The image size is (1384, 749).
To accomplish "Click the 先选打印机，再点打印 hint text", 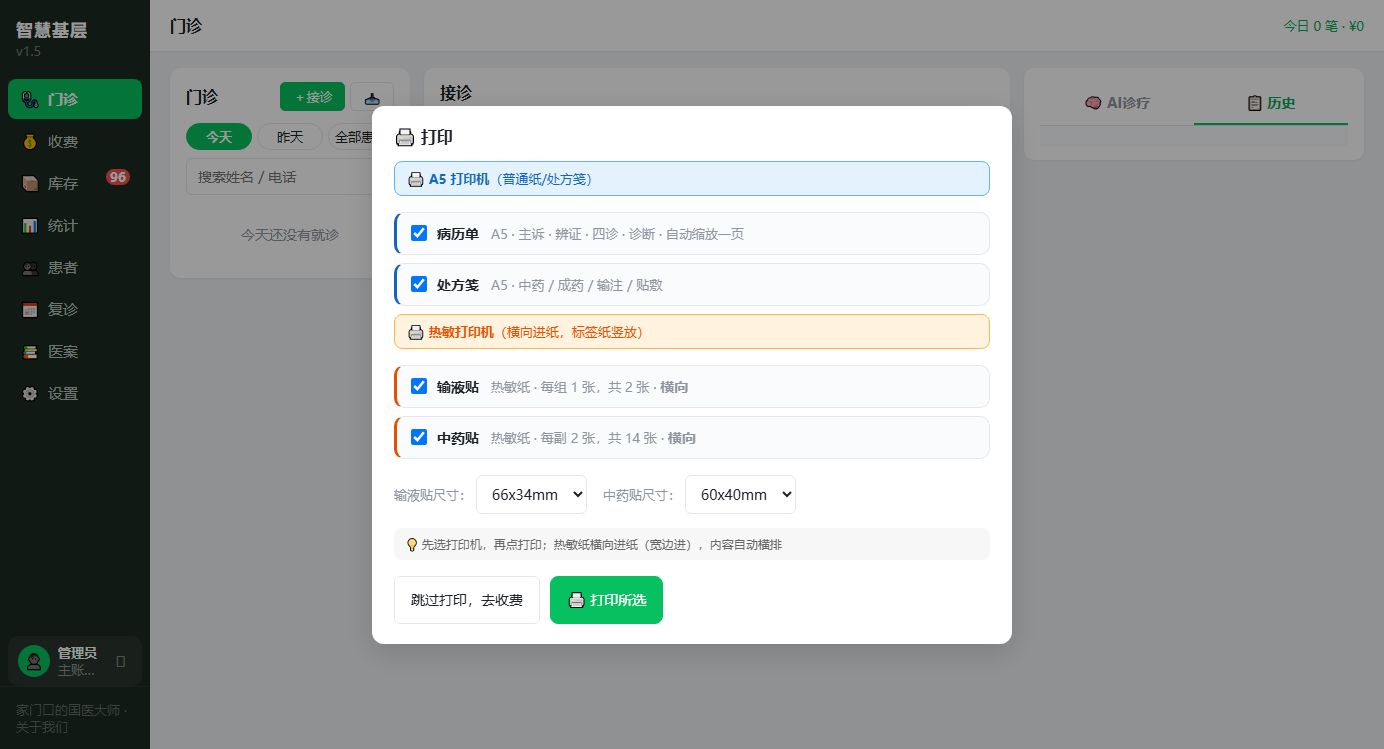I will 602,545.
